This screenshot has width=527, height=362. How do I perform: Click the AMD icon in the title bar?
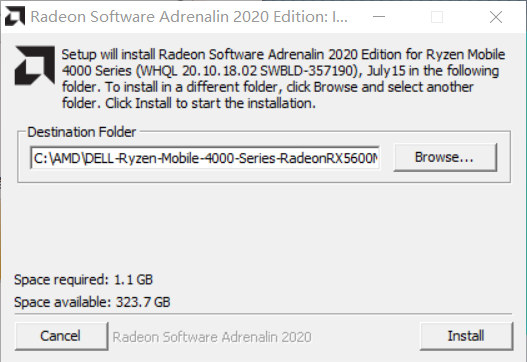click(15, 16)
